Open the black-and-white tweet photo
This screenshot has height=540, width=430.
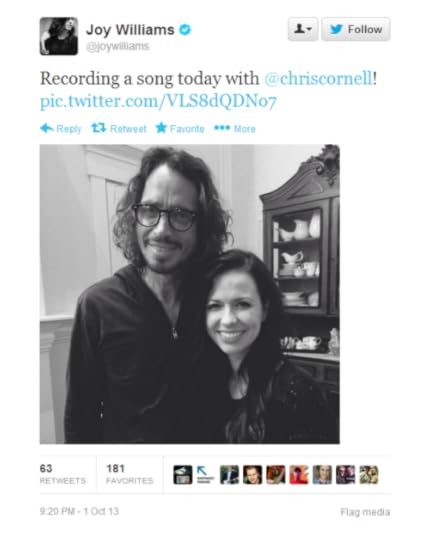pyautogui.click(x=190, y=294)
